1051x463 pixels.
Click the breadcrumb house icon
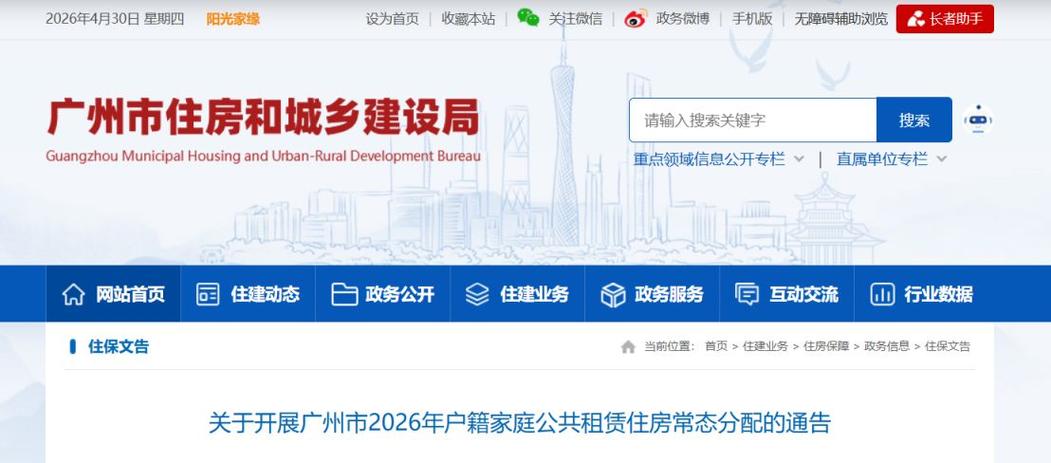[x=628, y=346]
